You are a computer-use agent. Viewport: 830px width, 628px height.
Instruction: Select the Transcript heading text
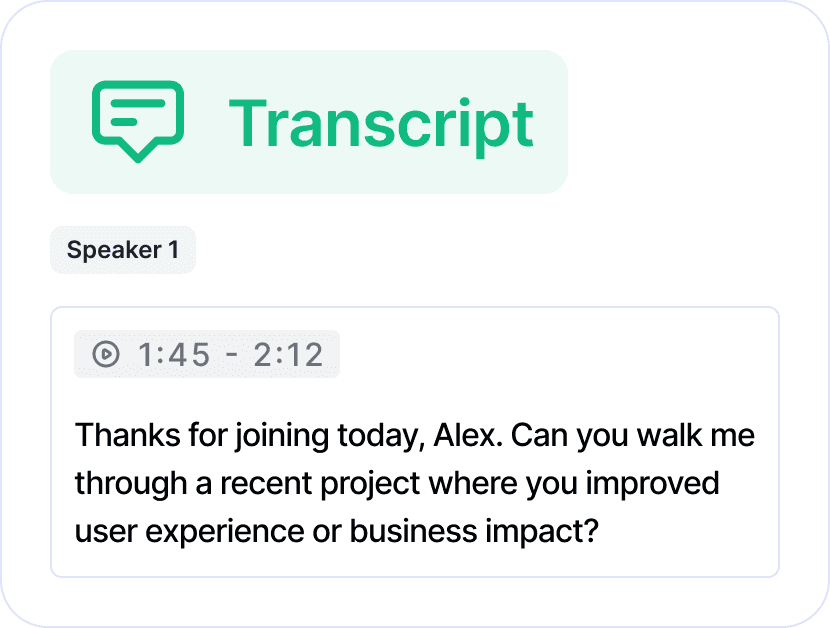[381, 124]
